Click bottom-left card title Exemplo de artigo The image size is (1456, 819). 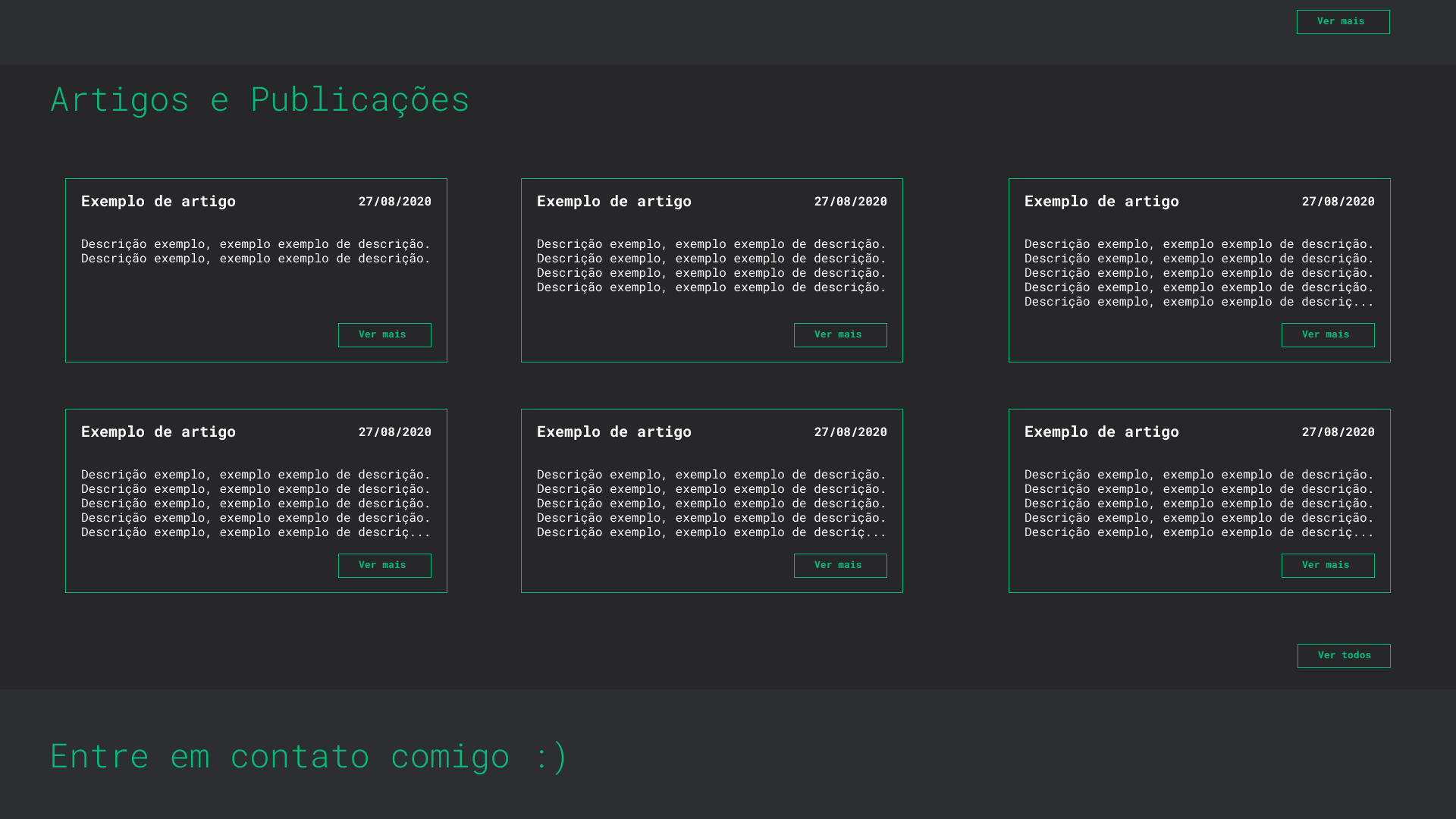pos(158,431)
